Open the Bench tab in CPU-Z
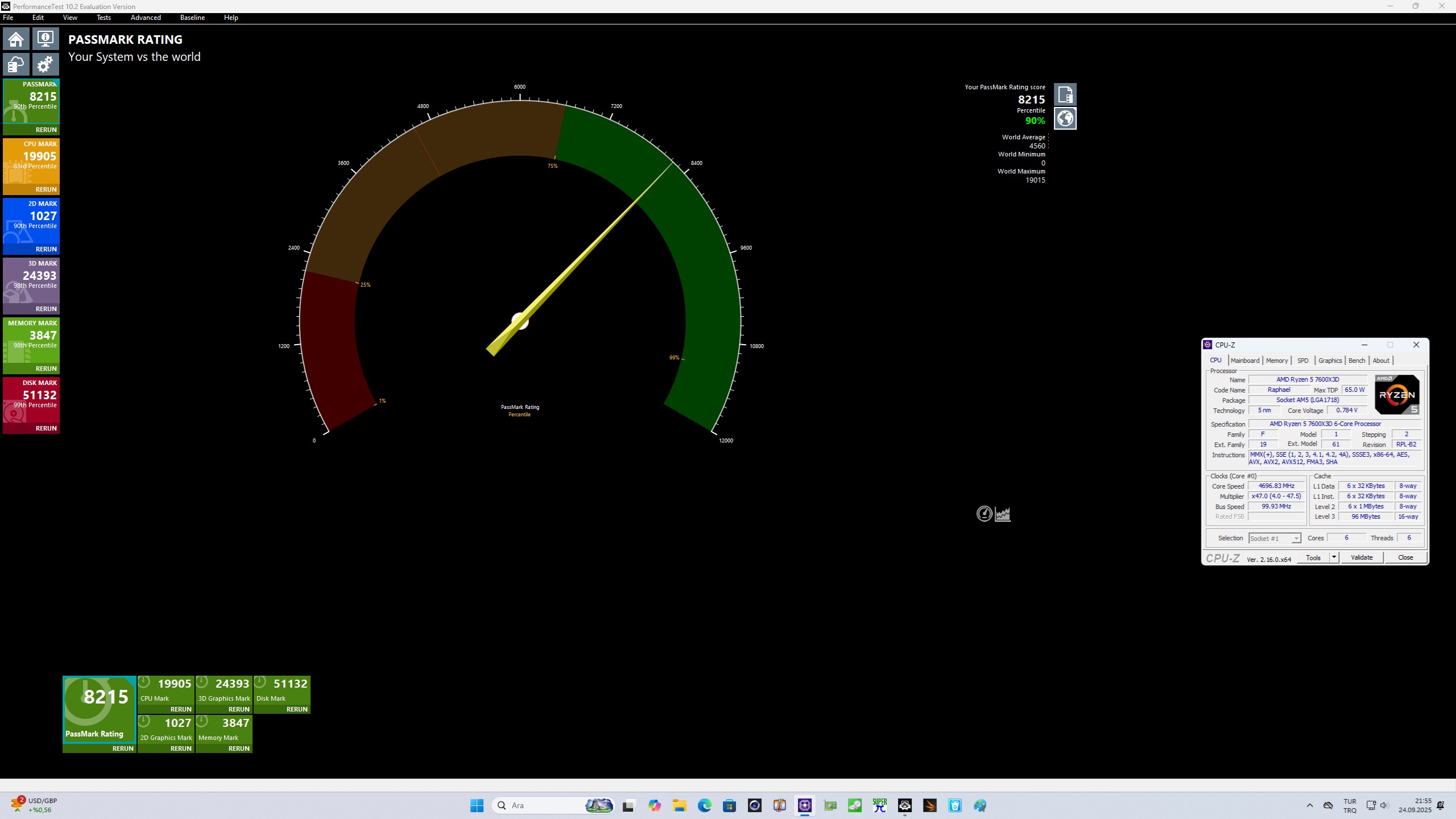 [1356, 361]
